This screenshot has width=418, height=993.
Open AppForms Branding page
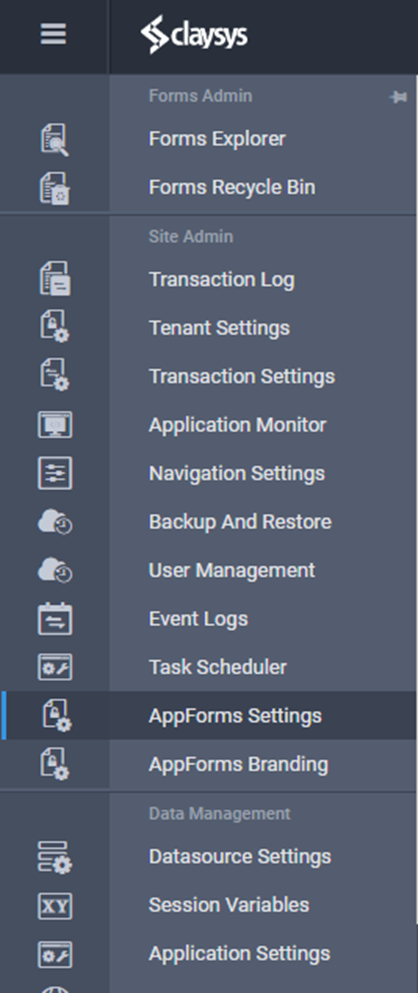click(x=238, y=764)
